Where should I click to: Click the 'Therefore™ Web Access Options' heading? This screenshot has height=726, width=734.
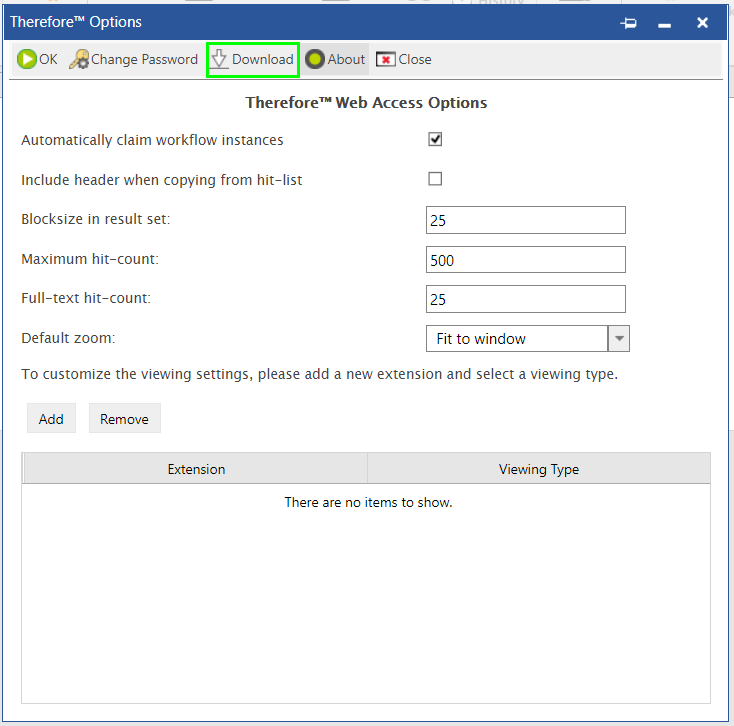pyautogui.click(x=366, y=103)
